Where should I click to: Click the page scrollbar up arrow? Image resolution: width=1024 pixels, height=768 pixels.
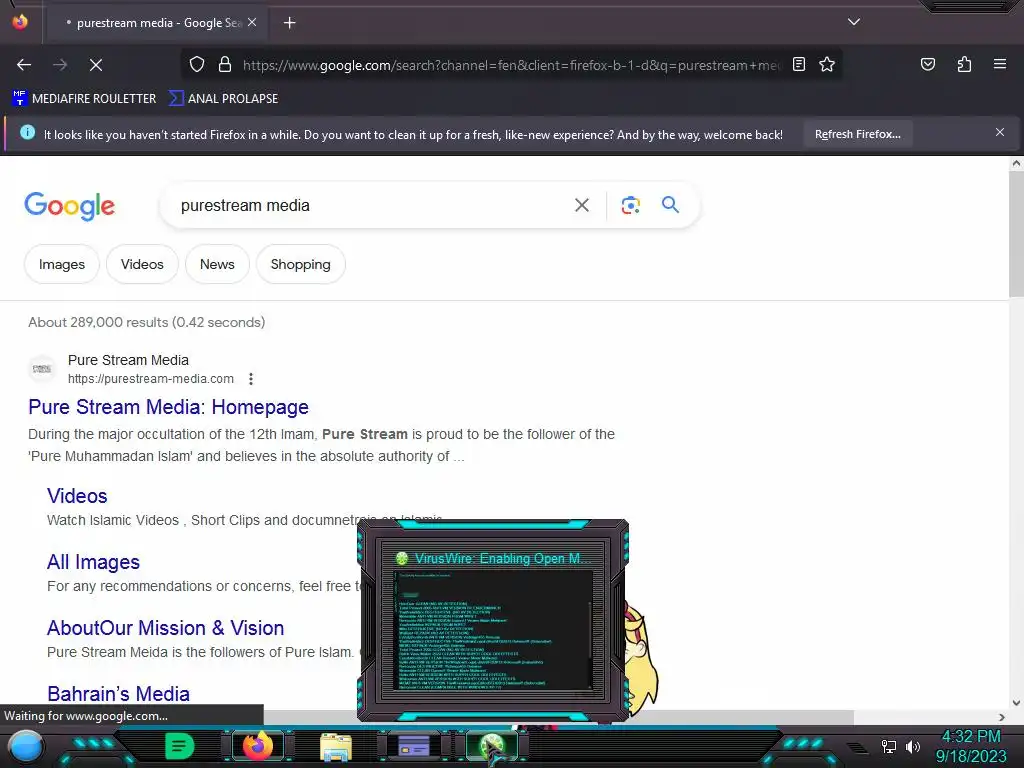(x=1016, y=164)
